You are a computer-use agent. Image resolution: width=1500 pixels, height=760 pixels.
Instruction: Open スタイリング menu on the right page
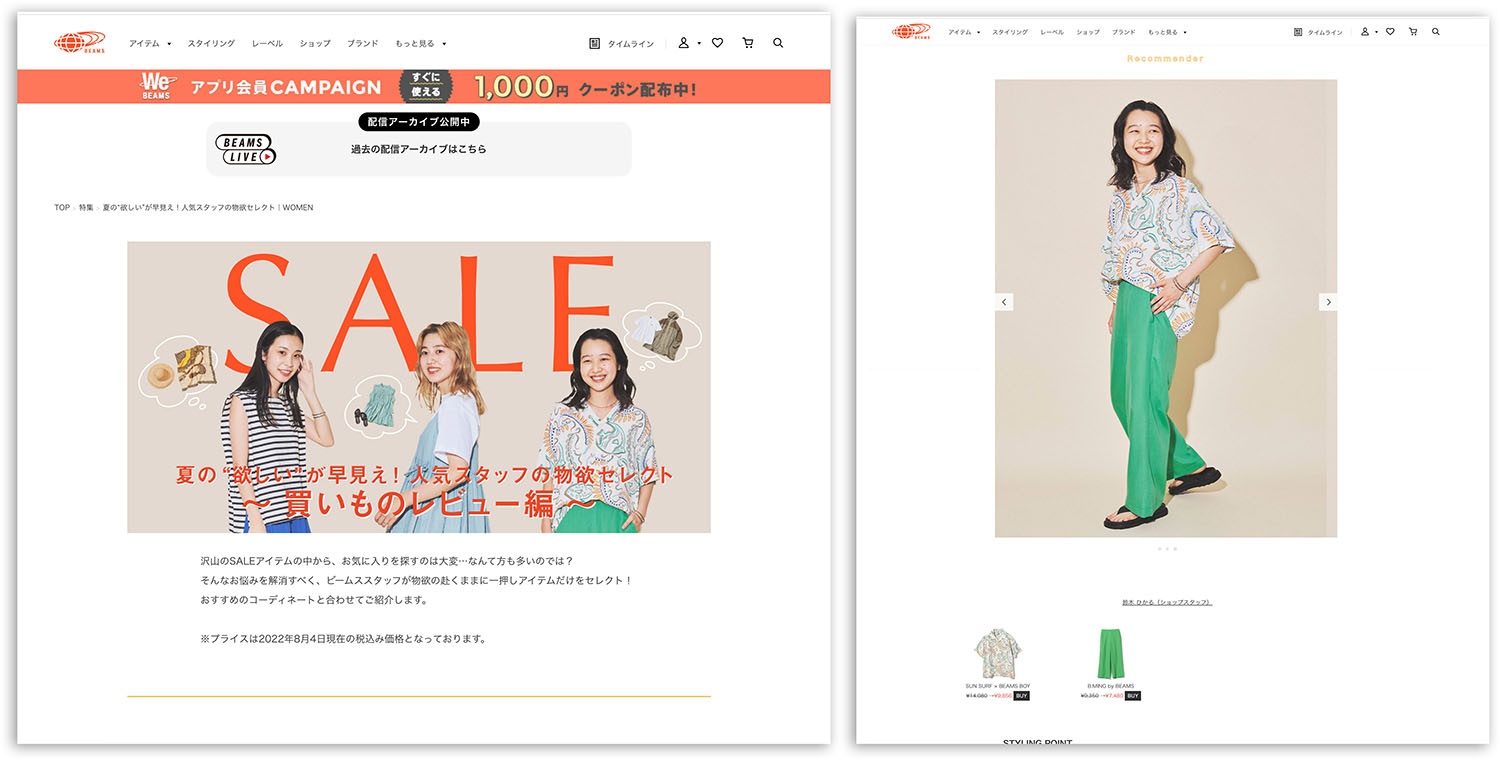[x=1010, y=32]
